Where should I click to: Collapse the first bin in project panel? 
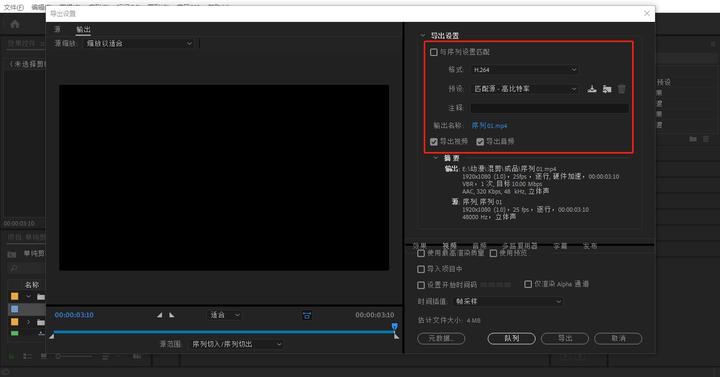click(28, 297)
